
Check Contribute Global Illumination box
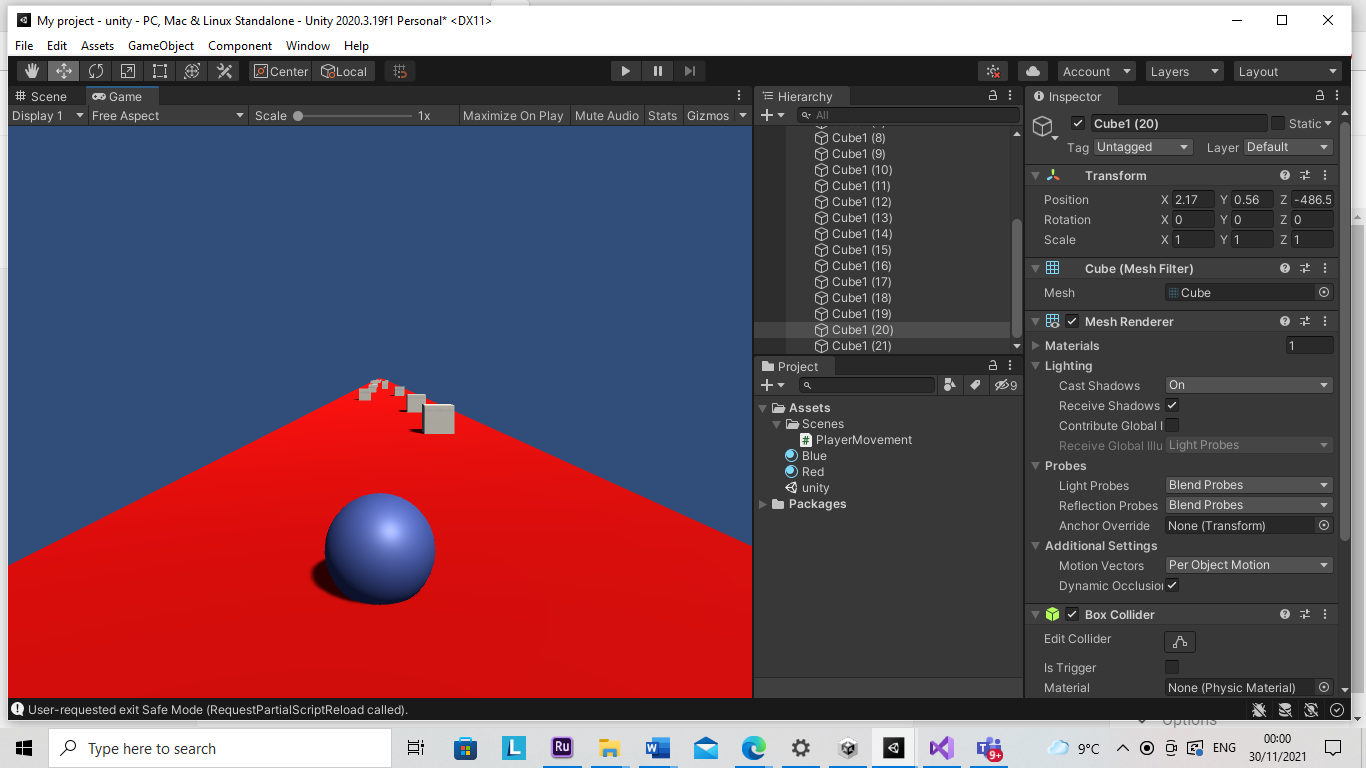pyautogui.click(x=1172, y=425)
